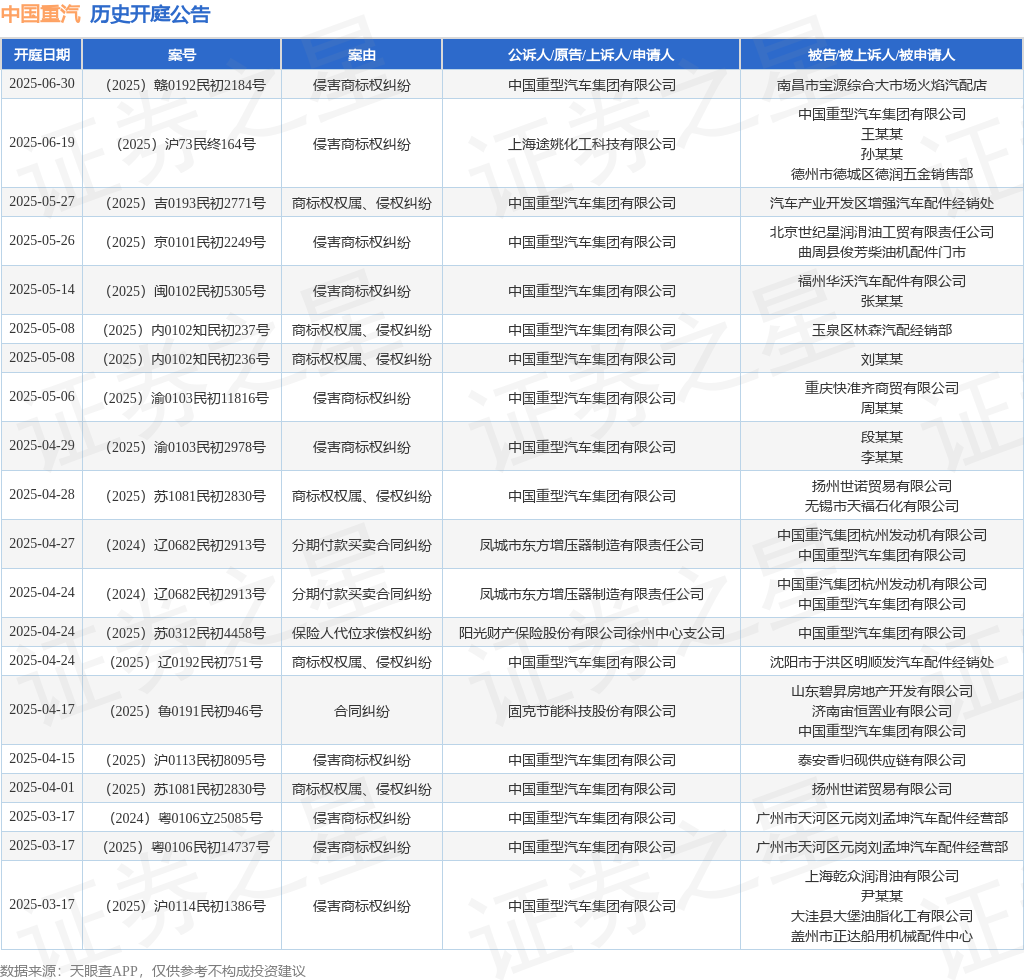Click the 数据来源 天眼查APP footer note
This screenshot has height=980, width=1024.
[153, 971]
